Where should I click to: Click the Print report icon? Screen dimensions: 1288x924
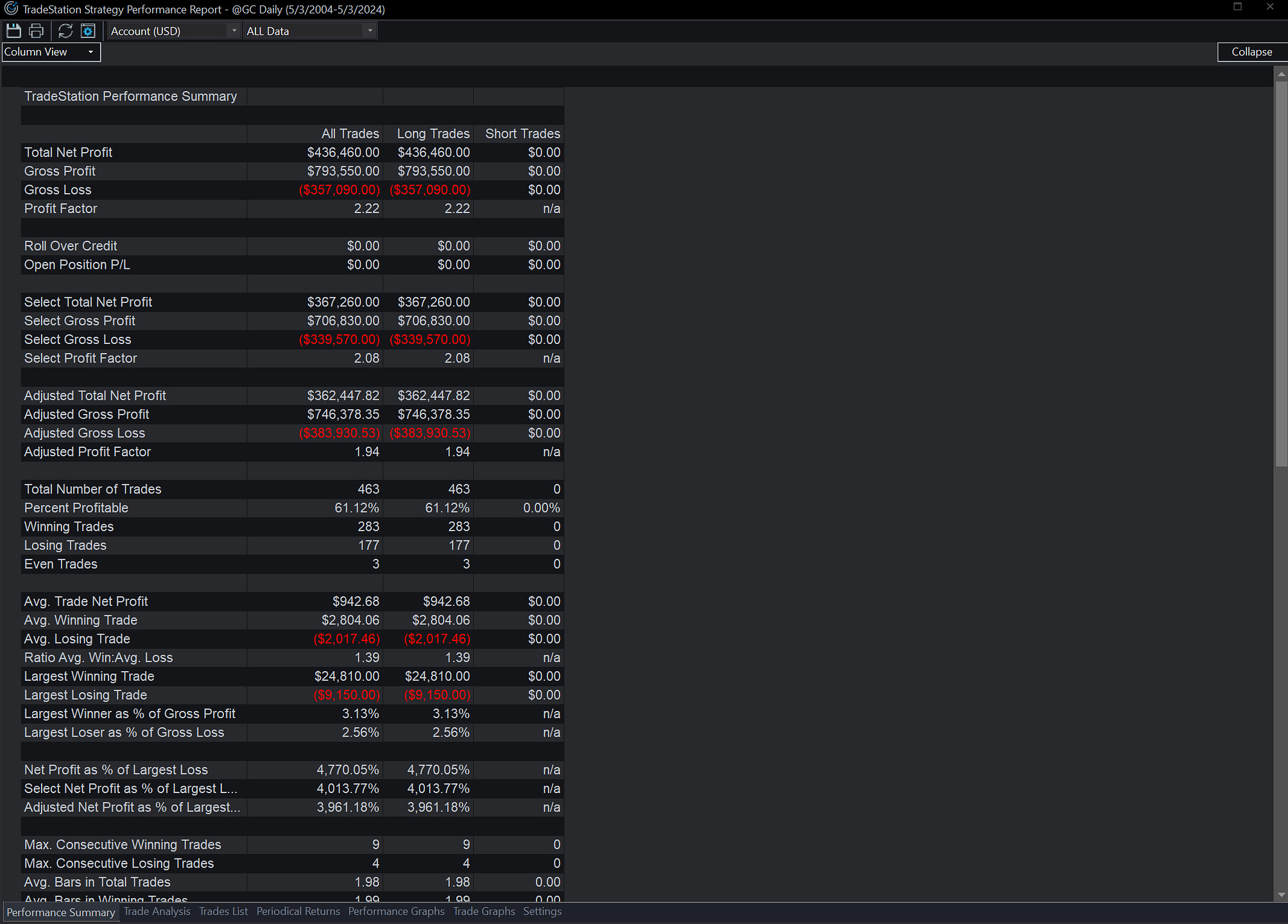tap(37, 31)
